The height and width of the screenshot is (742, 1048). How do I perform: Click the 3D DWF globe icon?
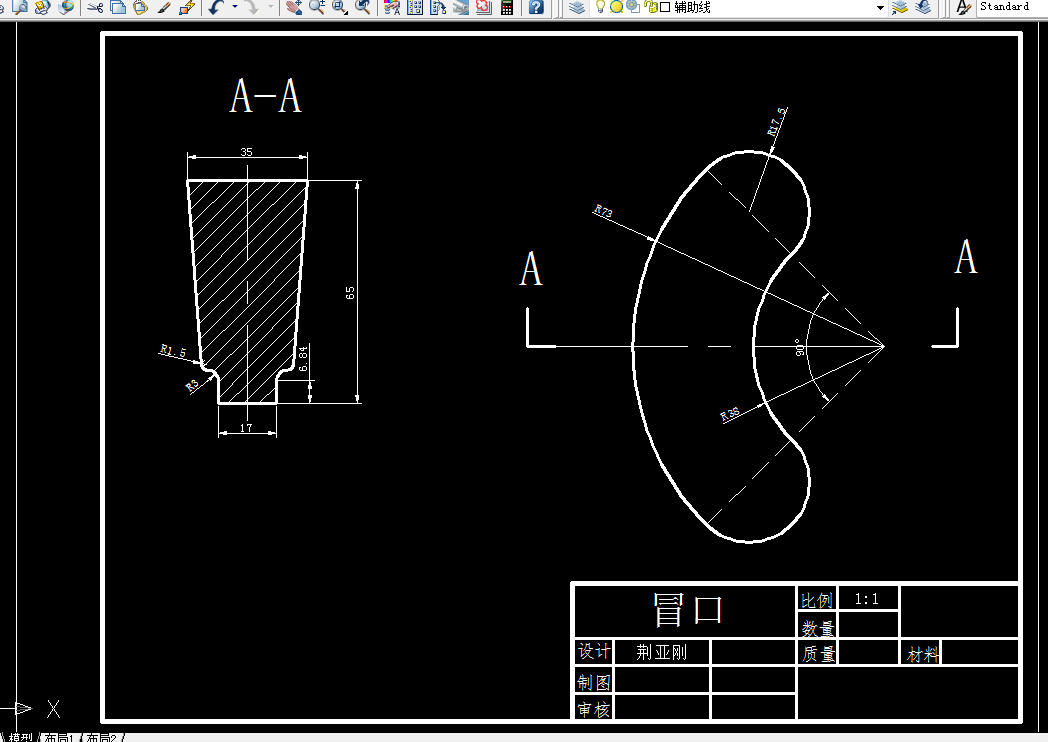66,7
